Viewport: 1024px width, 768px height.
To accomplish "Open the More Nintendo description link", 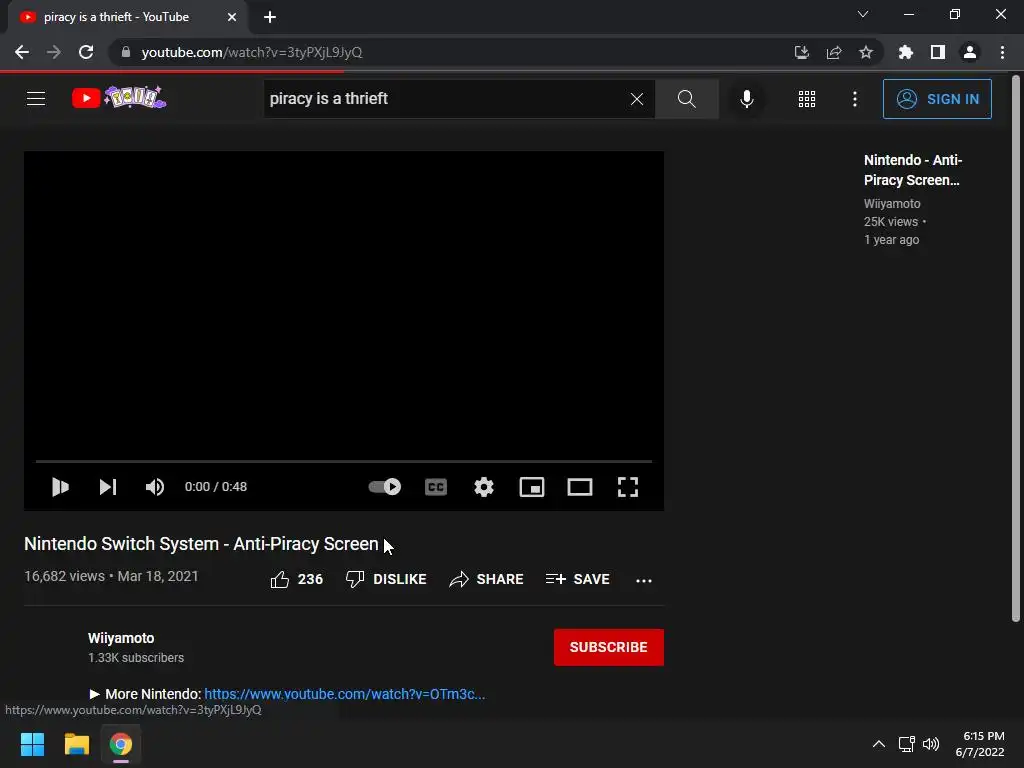I will tap(344, 694).
